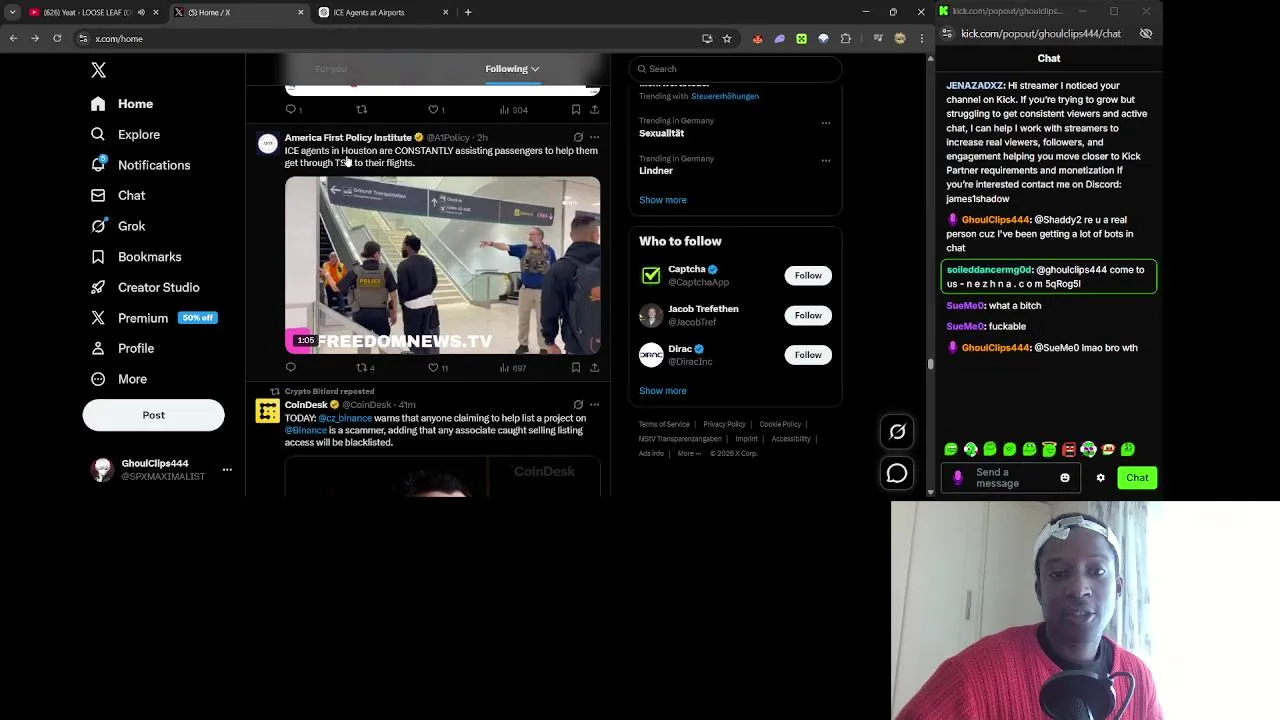Reply to the America First Policy Institute post
Image resolution: width=1280 pixels, height=720 pixels.
tap(291, 367)
